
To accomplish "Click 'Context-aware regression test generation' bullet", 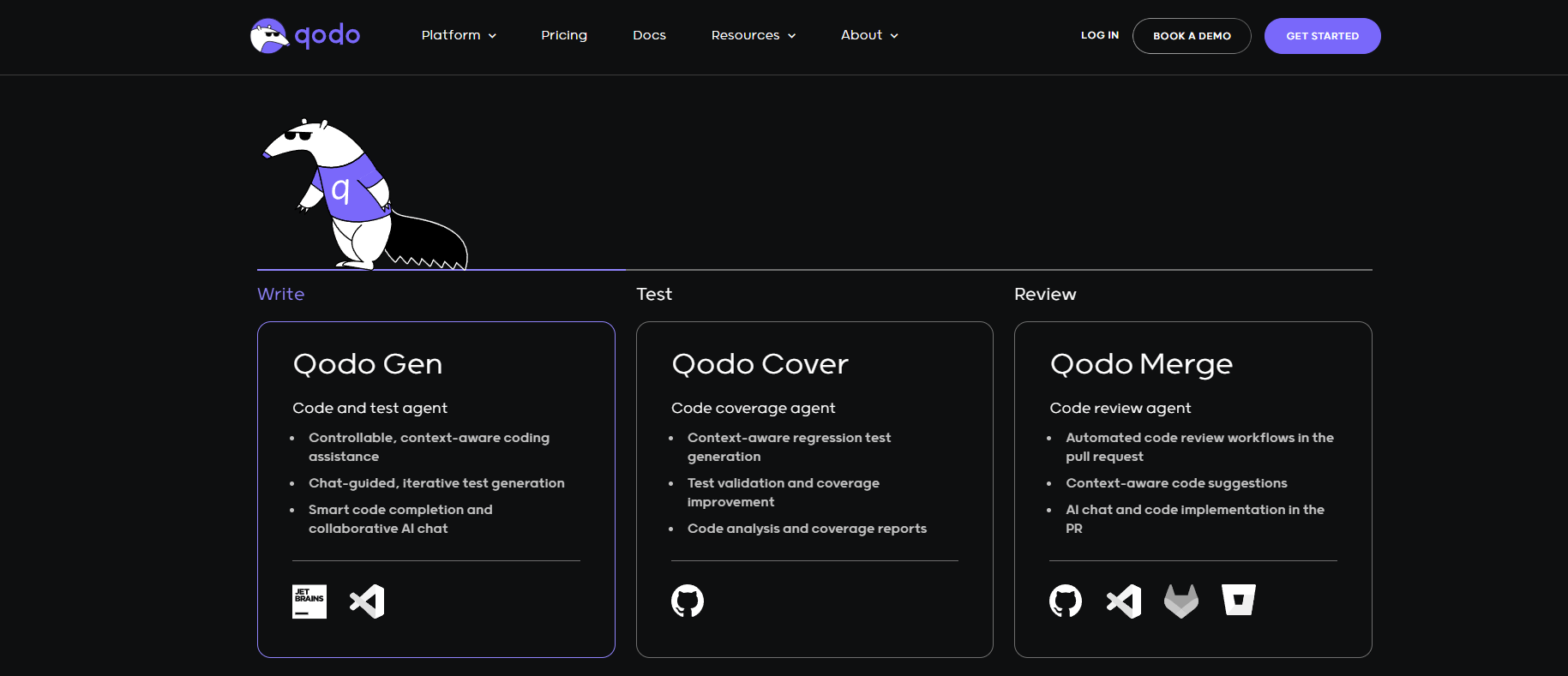I will 789,447.
